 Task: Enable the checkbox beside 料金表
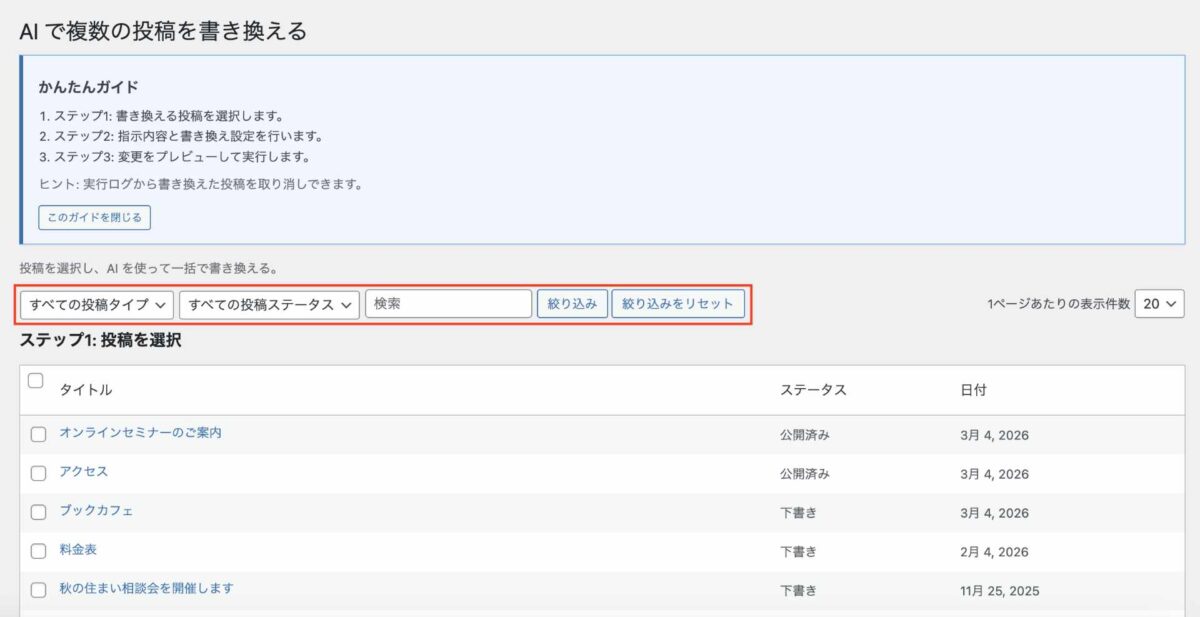pyautogui.click(x=38, y=551)
